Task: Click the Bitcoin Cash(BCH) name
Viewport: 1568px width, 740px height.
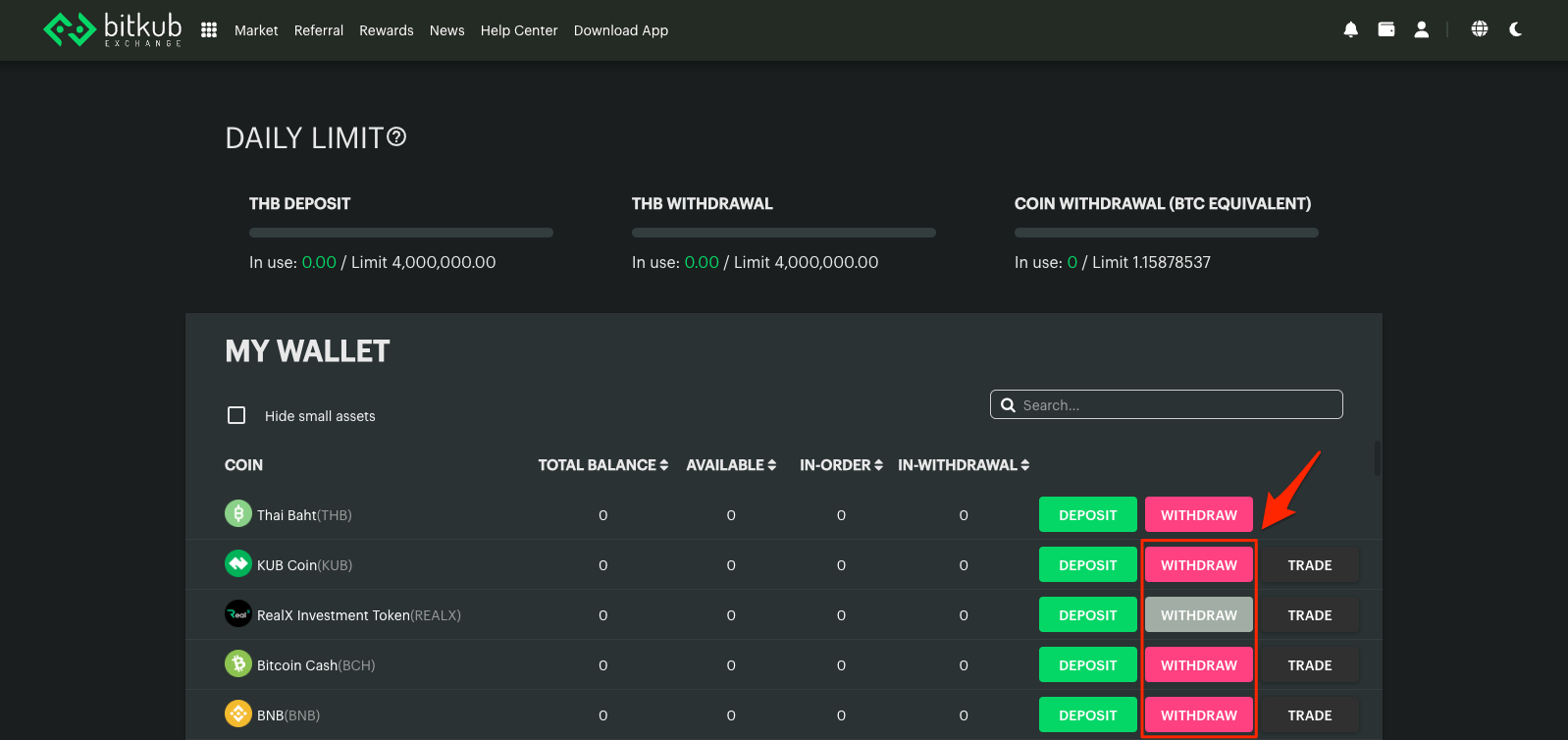Action: 316,665
